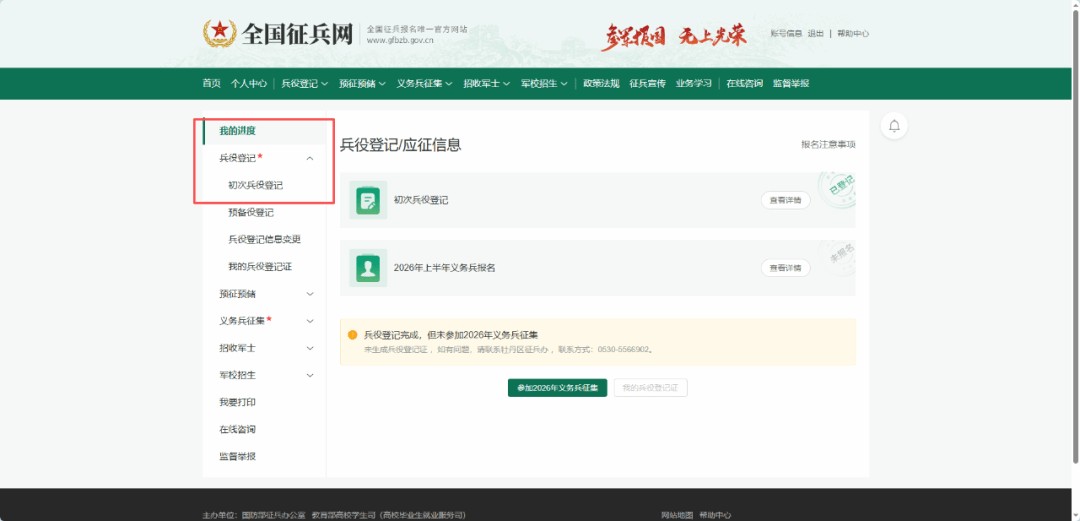The width and height of the screenshot is (1080, 521).
Task: Expand 预征预储 in the sidebar
Action: tap(310, 294)
